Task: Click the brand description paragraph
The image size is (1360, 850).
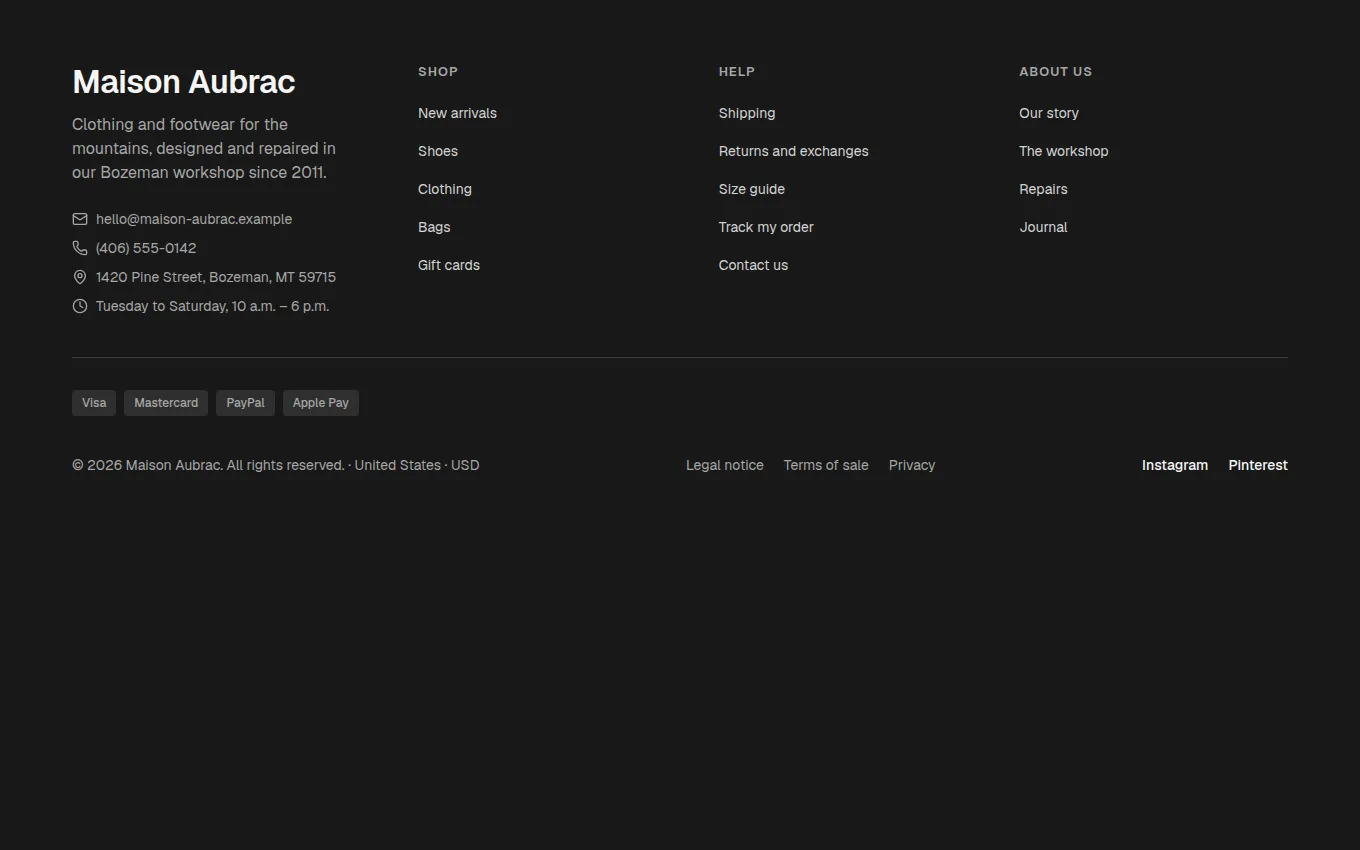Action: click(x=204, y=148)
